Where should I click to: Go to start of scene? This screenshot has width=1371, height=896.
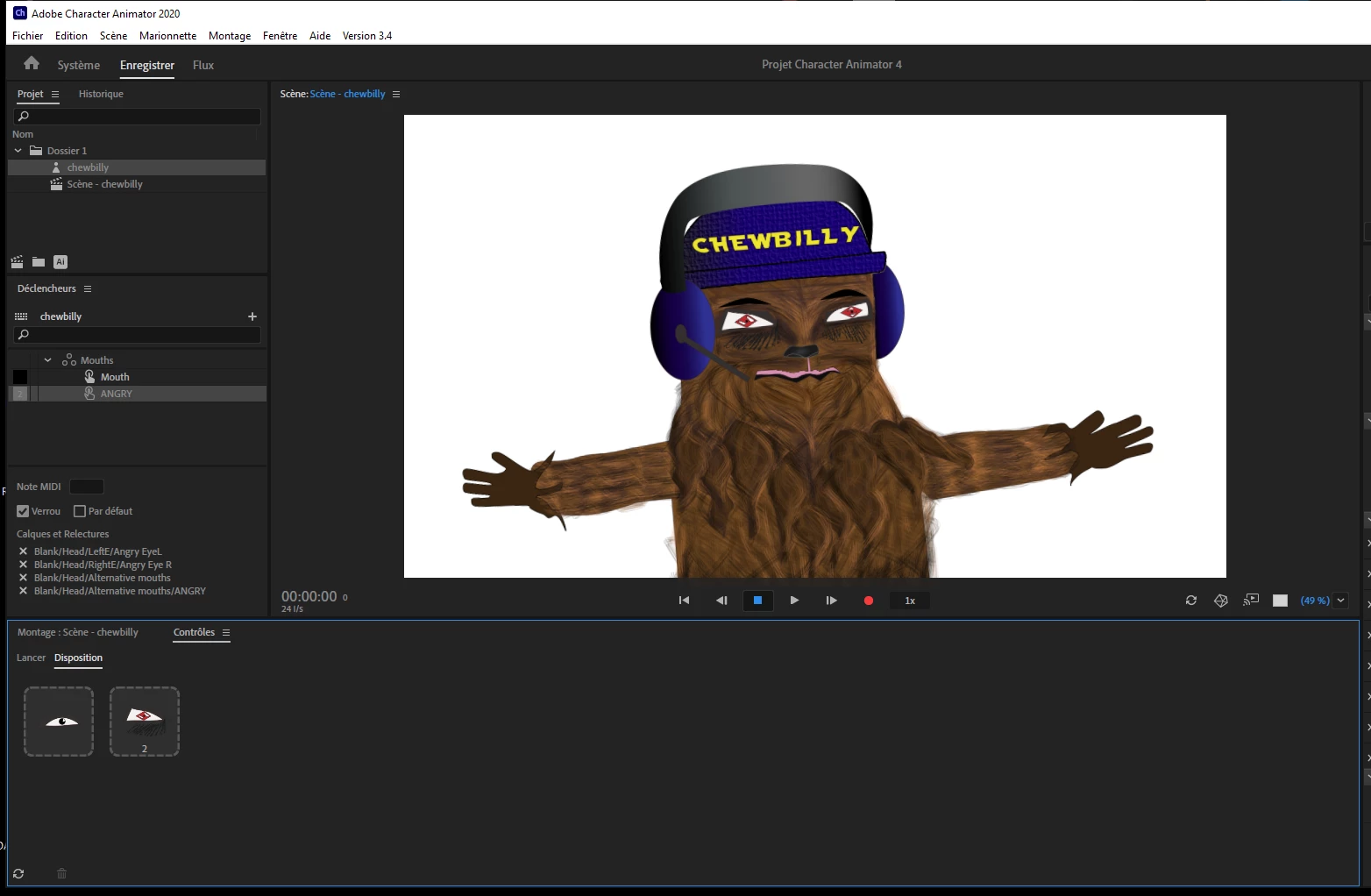[684, 601]
